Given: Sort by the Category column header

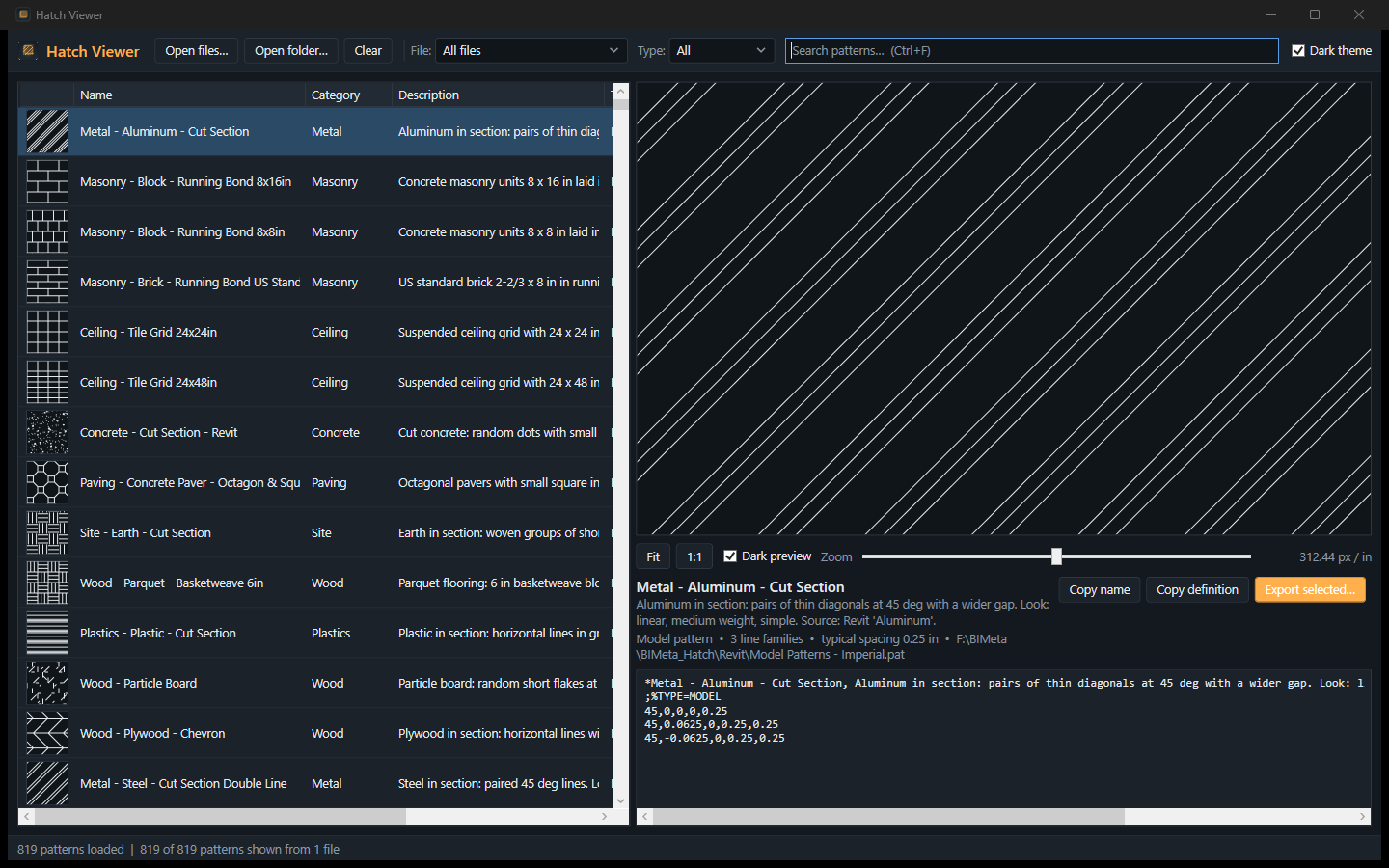Looking at the screenshot, I should pos(348,95).
